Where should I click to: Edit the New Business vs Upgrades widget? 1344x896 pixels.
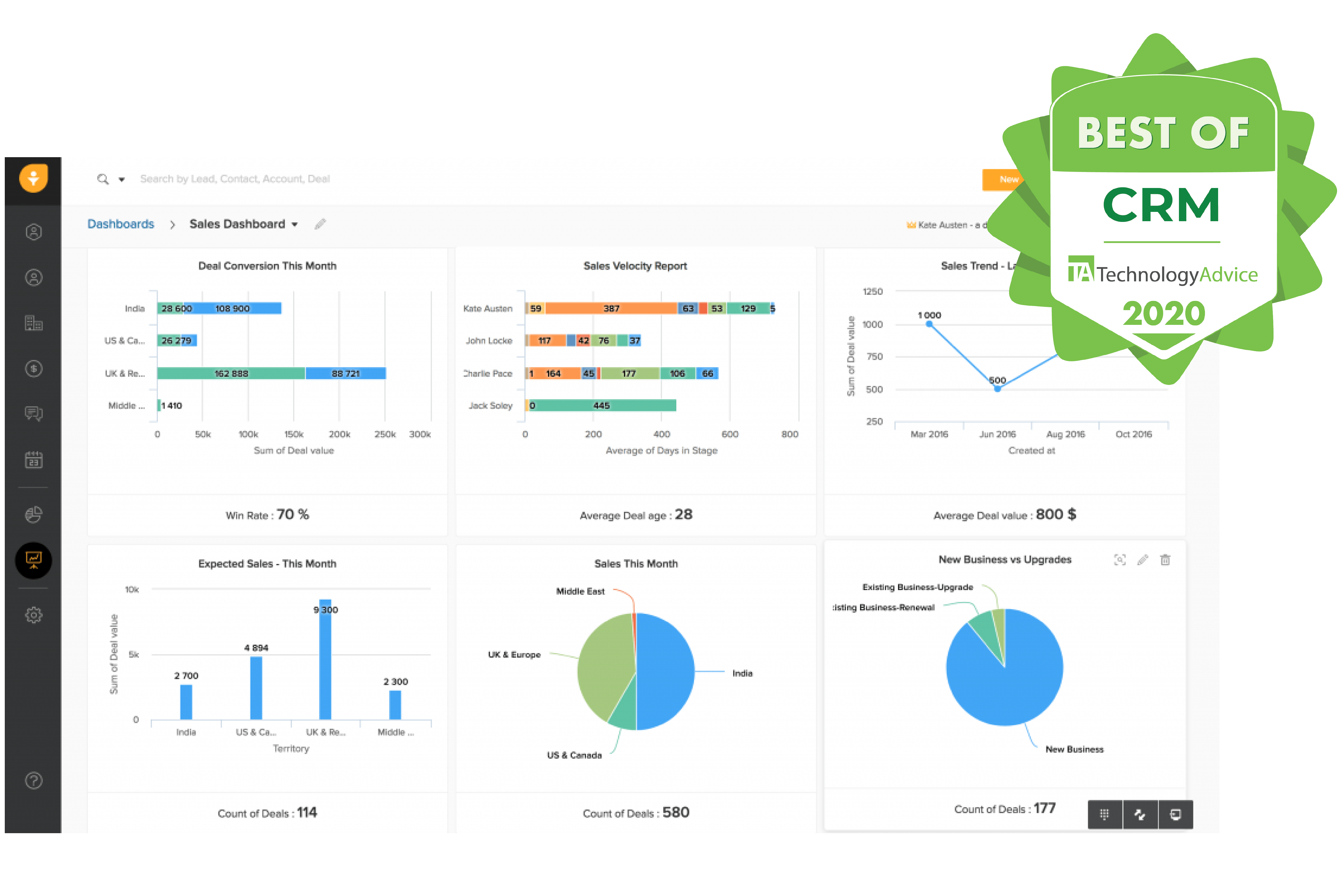click(1143, 560)
